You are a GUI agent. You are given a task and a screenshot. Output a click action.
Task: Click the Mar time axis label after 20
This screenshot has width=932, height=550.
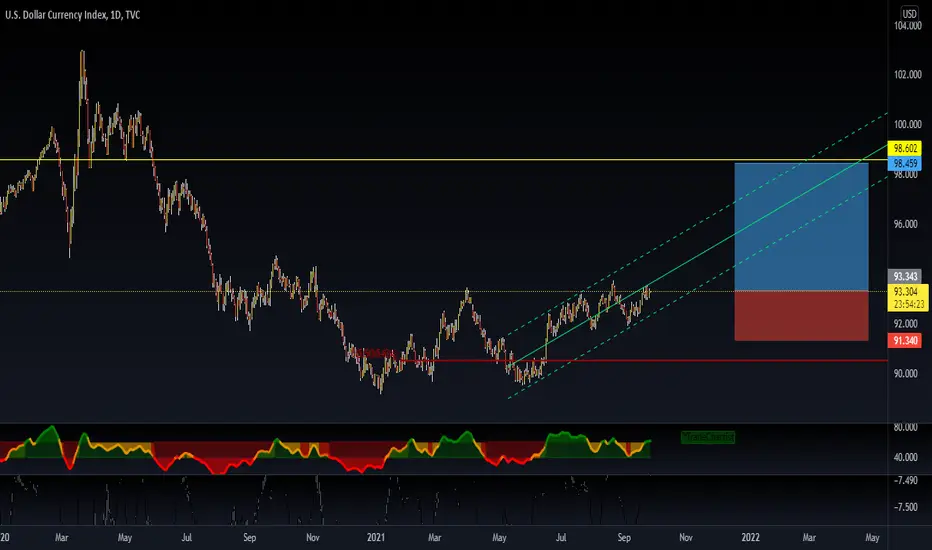(x=62, y=538)
